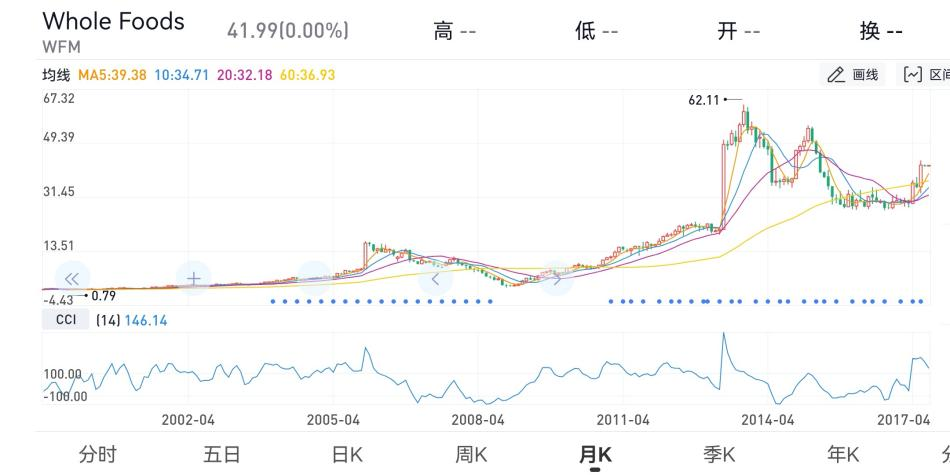Open the 区间 range statistics tool
Viewport: 950px width, 475px height.
(x=926, y=75)
